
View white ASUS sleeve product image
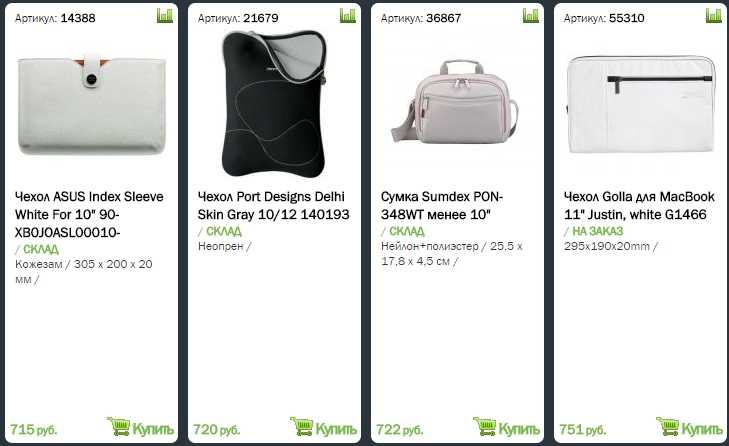pyautogui.click(x=92, y=105)
